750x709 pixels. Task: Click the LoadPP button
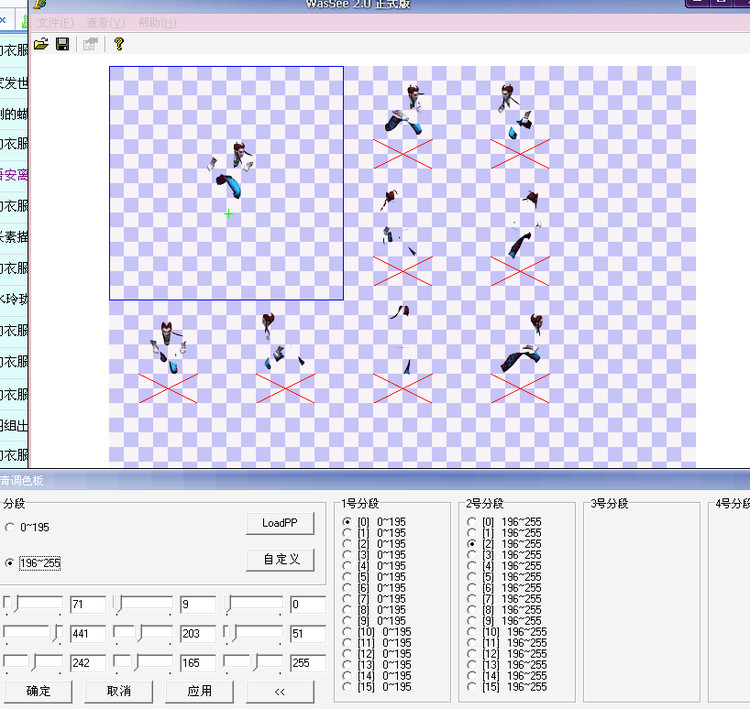[x=280, y=523]
